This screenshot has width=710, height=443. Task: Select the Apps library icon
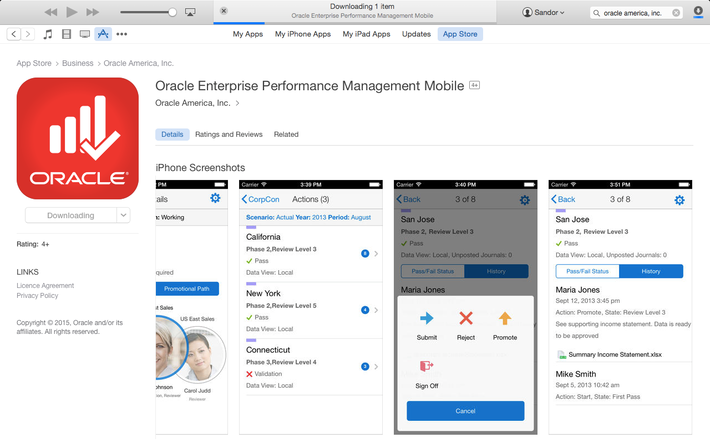click(103, 34)
